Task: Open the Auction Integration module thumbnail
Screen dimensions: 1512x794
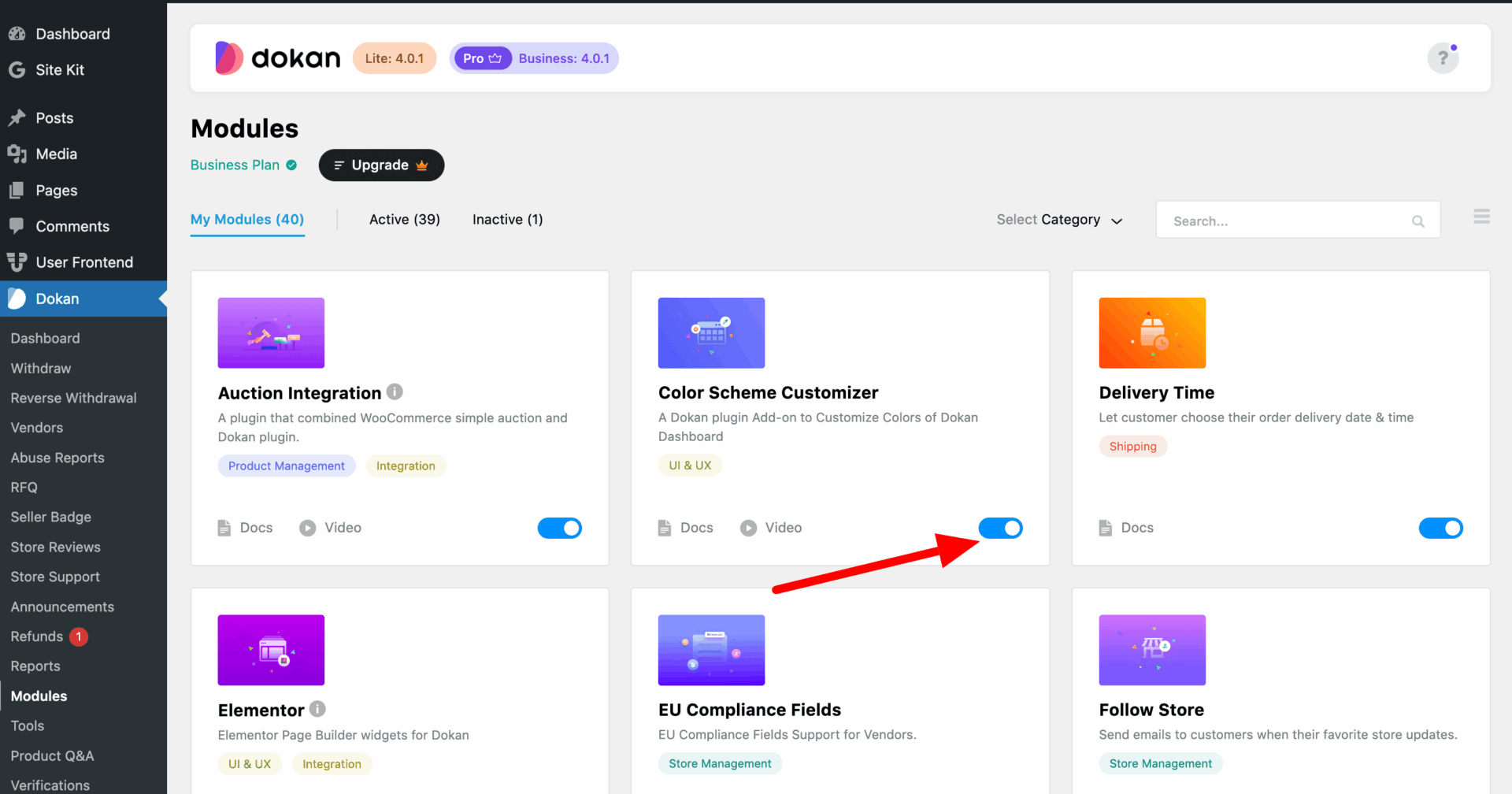Action: pyautogui.click(x=271, y=332)
